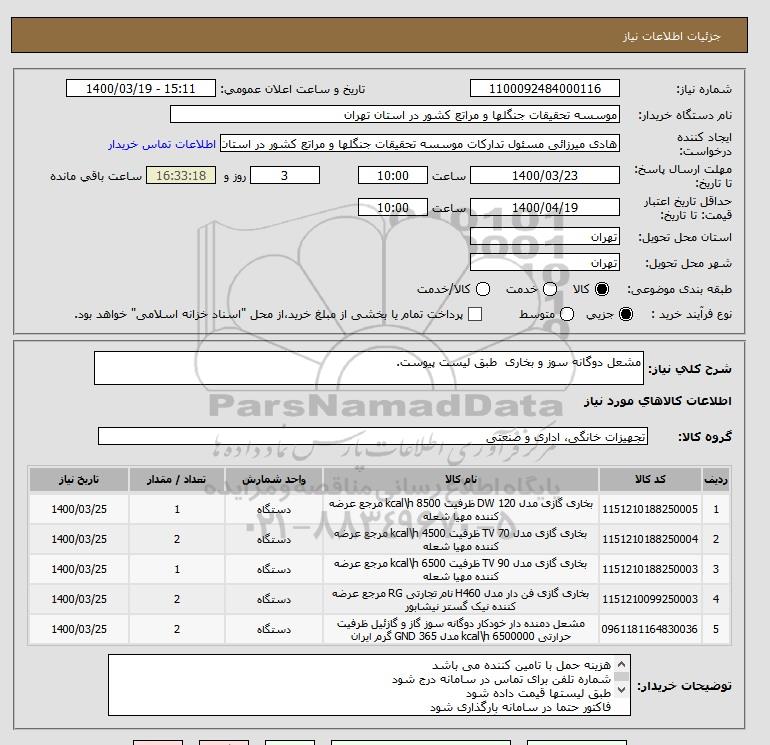Click the کد کالا column header

click(650, 479)
